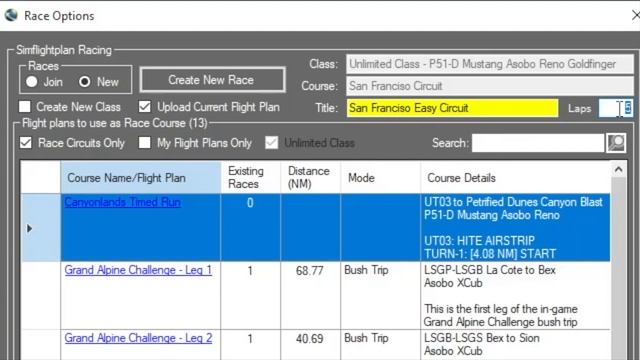Toggle Upload Current Flight Plan checkbox
The height and width of the screenshot is (360, 640).
(x=144, y=107)
